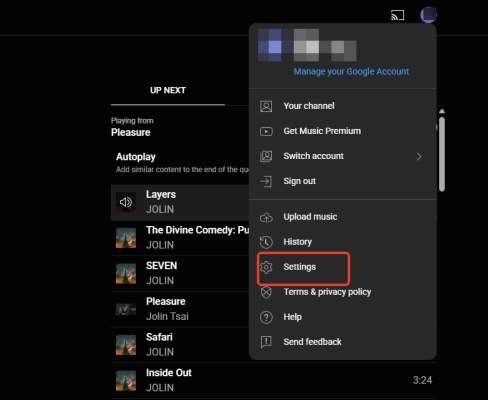Click the Jolin Tsai artist name
Viewport: 488px width, 400px height.
coord(167,316)
